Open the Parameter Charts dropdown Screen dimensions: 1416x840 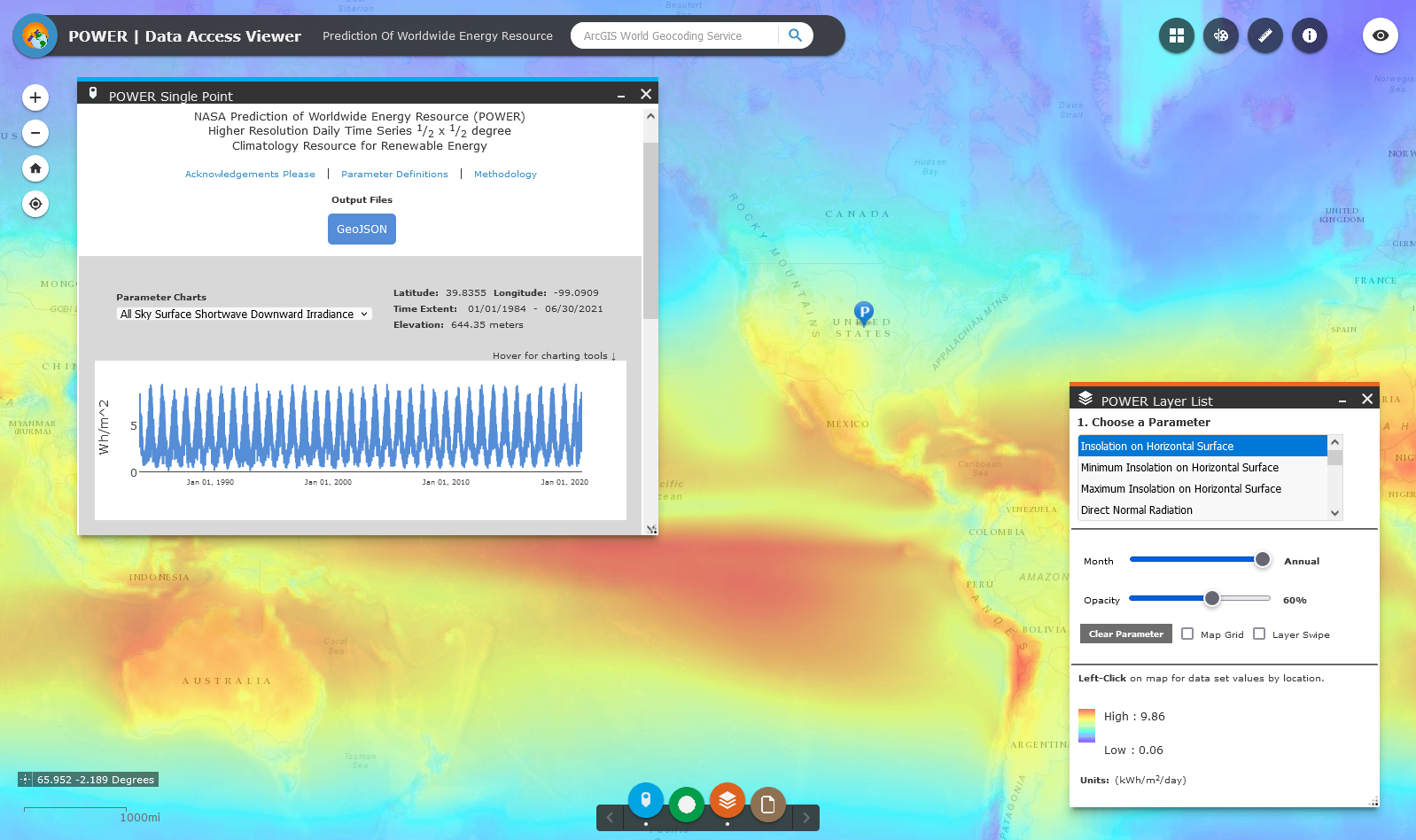(x=245, y=315)
